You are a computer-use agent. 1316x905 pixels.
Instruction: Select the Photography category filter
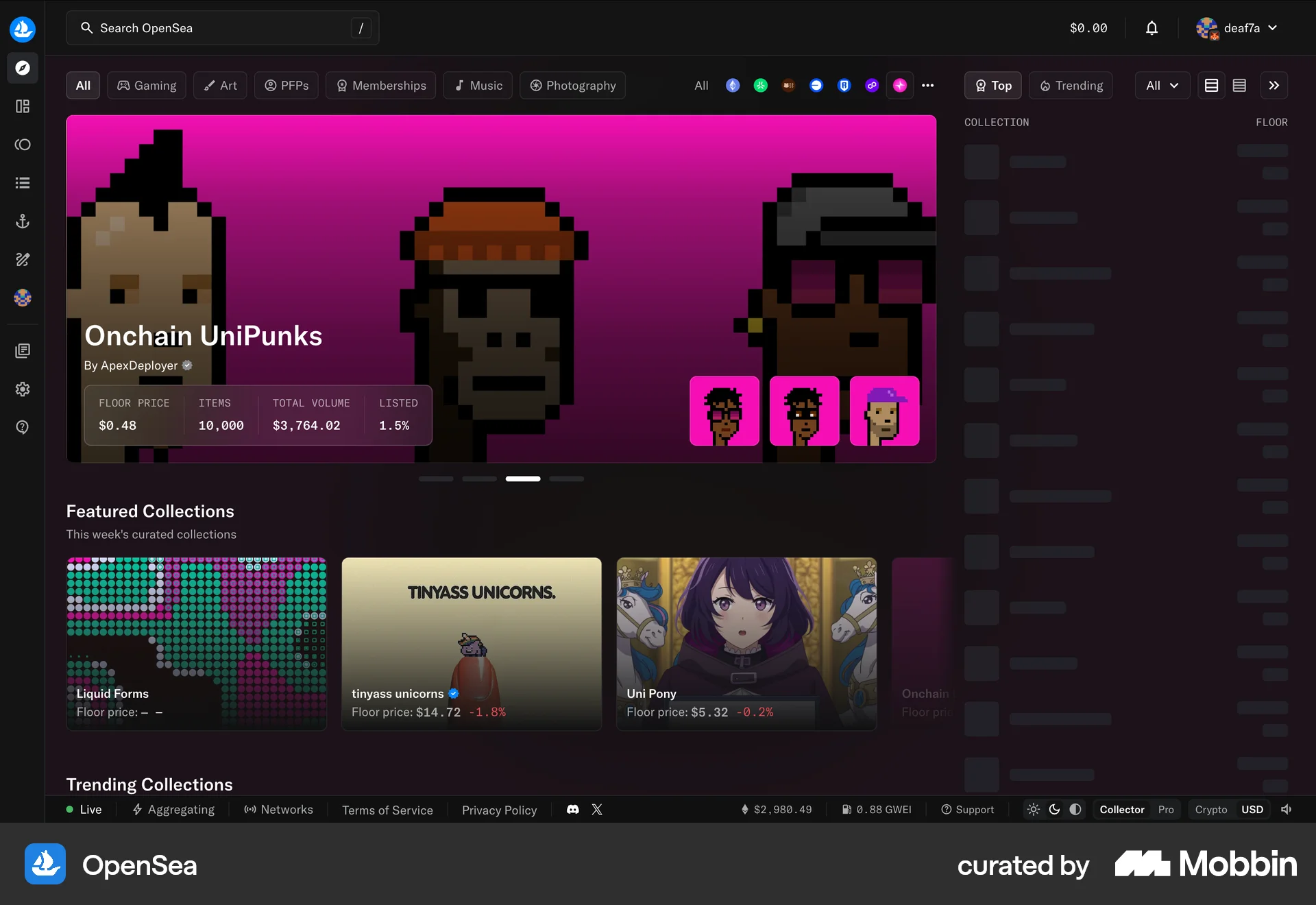[x=572, y=85]
